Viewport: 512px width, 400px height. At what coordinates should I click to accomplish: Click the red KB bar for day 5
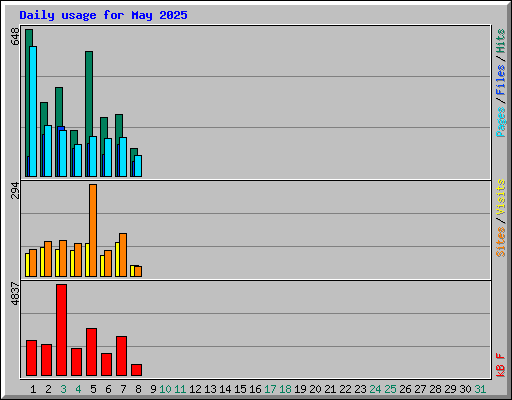[91, 352]
